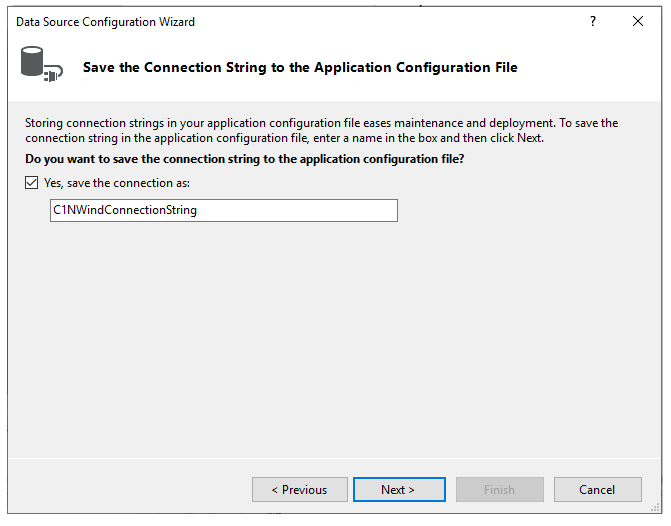Go back with the Previous button
The image size is (671, 526).
(x=300, y=490)
